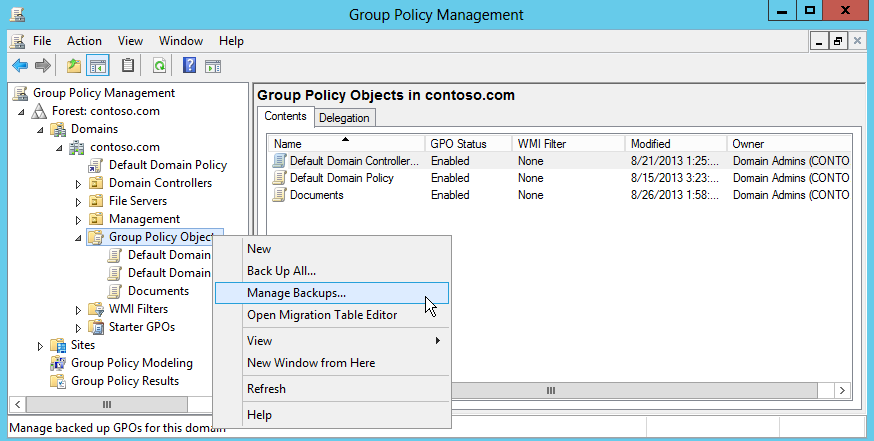Click the green Refresh toolbar icon
Viewport: 874px width, 441px height.
159,66
